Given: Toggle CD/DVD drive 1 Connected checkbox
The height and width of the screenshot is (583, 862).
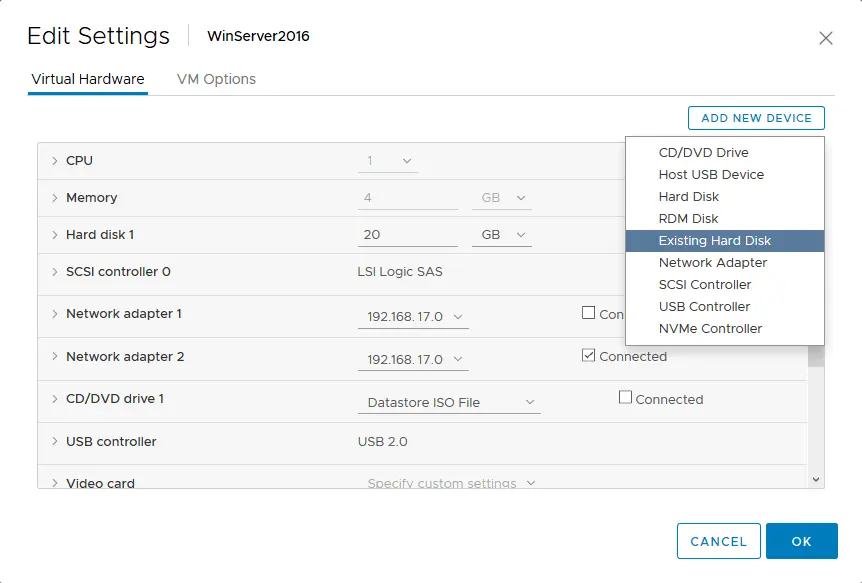Looking at the screenshot, I should pos(625,397).
